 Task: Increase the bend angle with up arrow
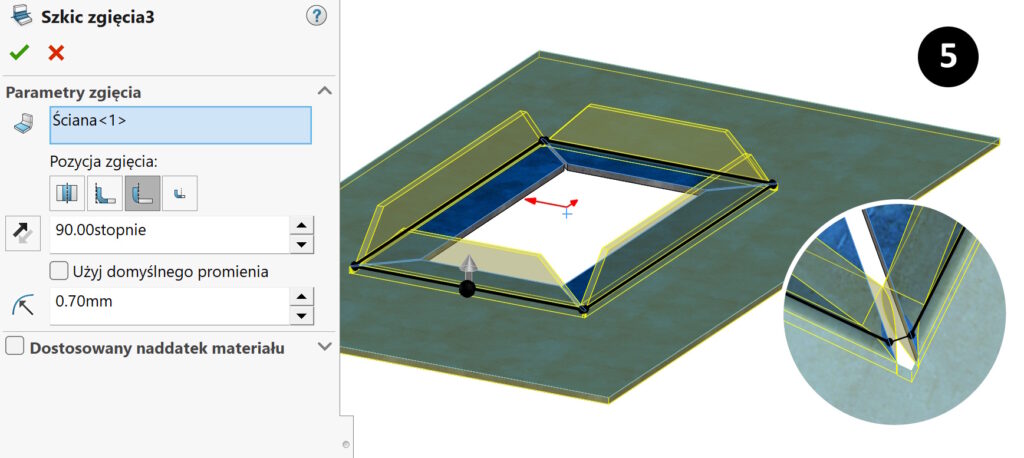point(302,225)
